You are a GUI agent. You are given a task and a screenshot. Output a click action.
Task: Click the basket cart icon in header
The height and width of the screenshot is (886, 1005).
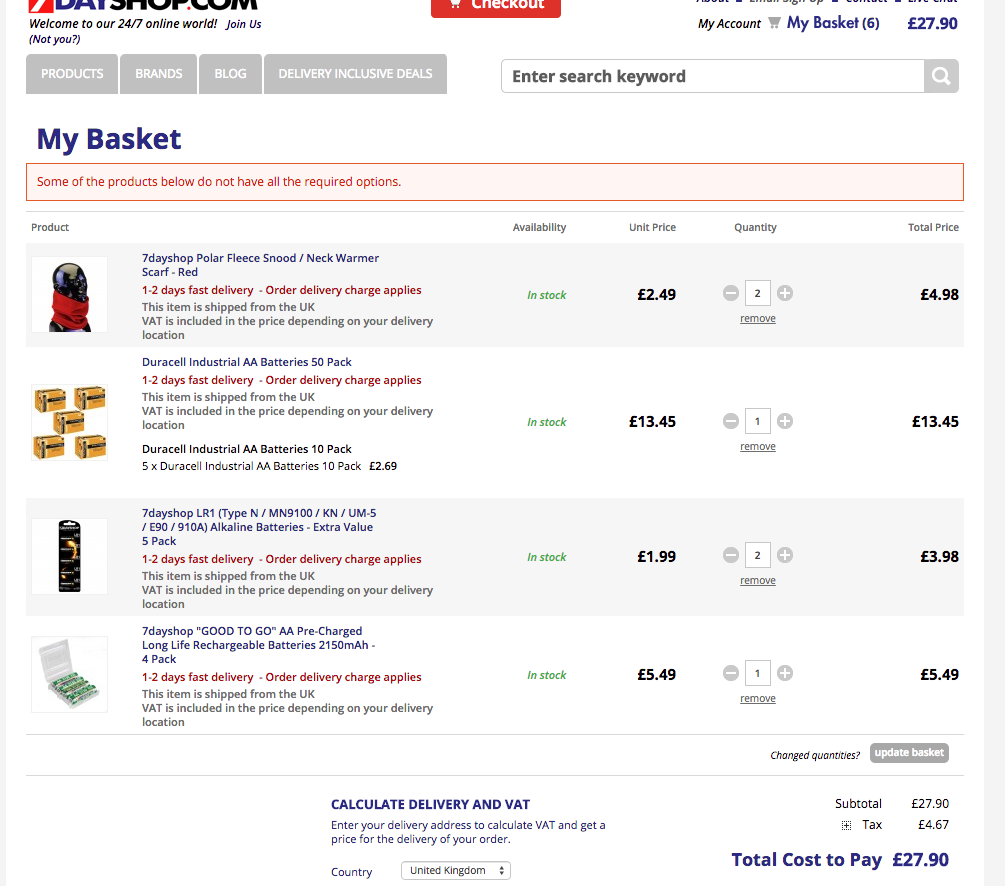(774, 23)
